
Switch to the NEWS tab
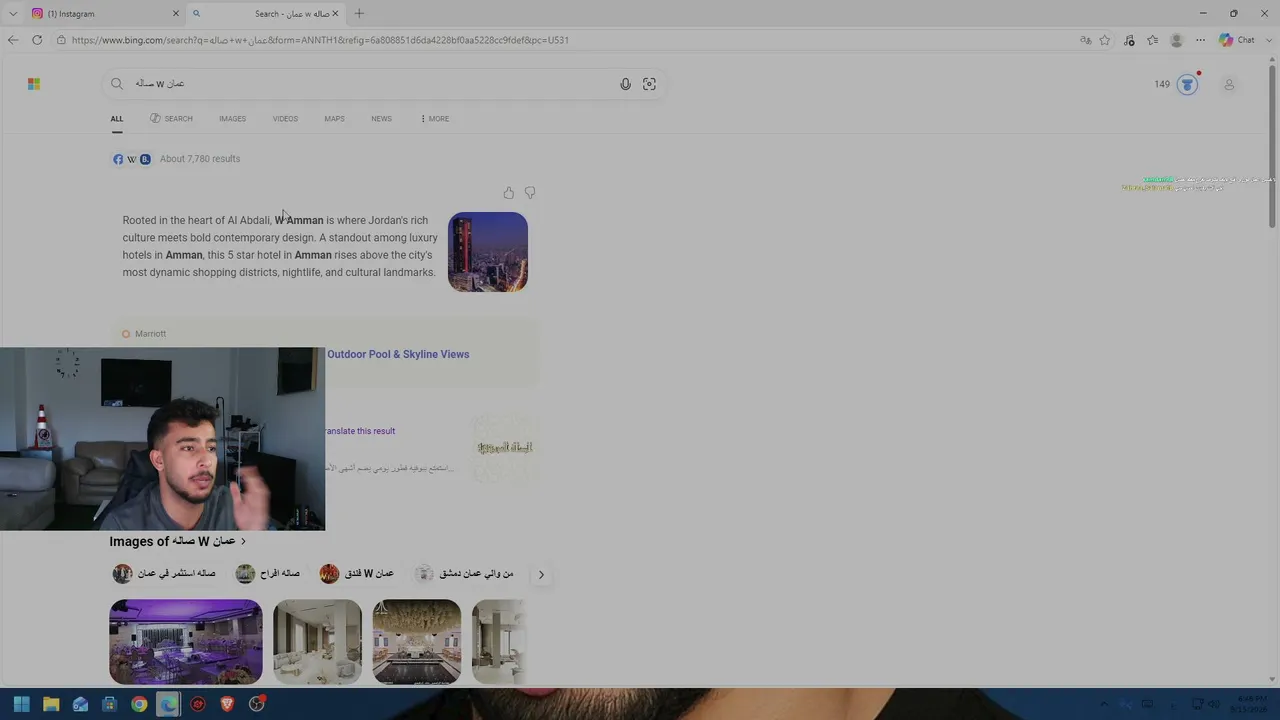tap(381, 119)
